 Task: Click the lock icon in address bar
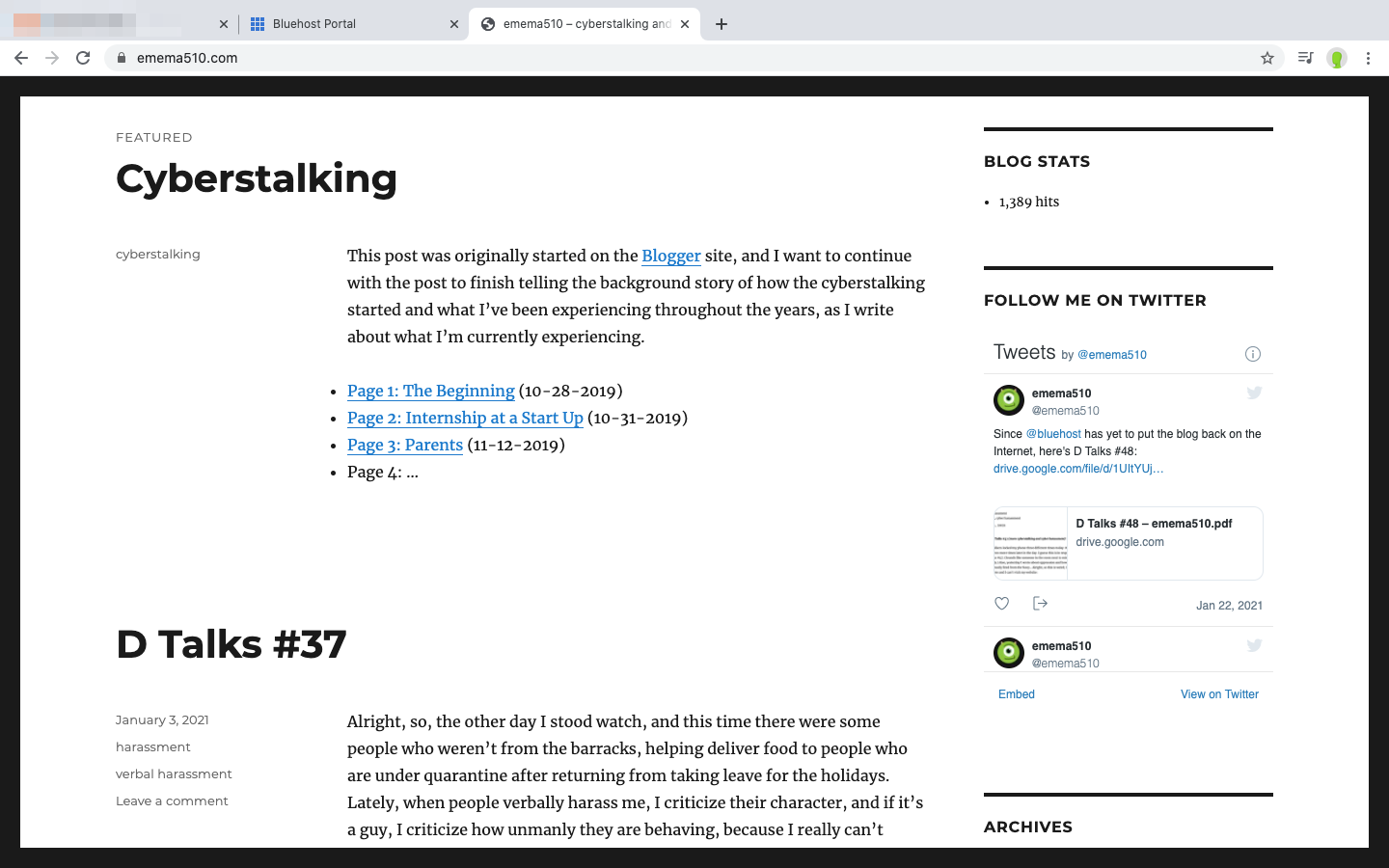coord(121,58)
